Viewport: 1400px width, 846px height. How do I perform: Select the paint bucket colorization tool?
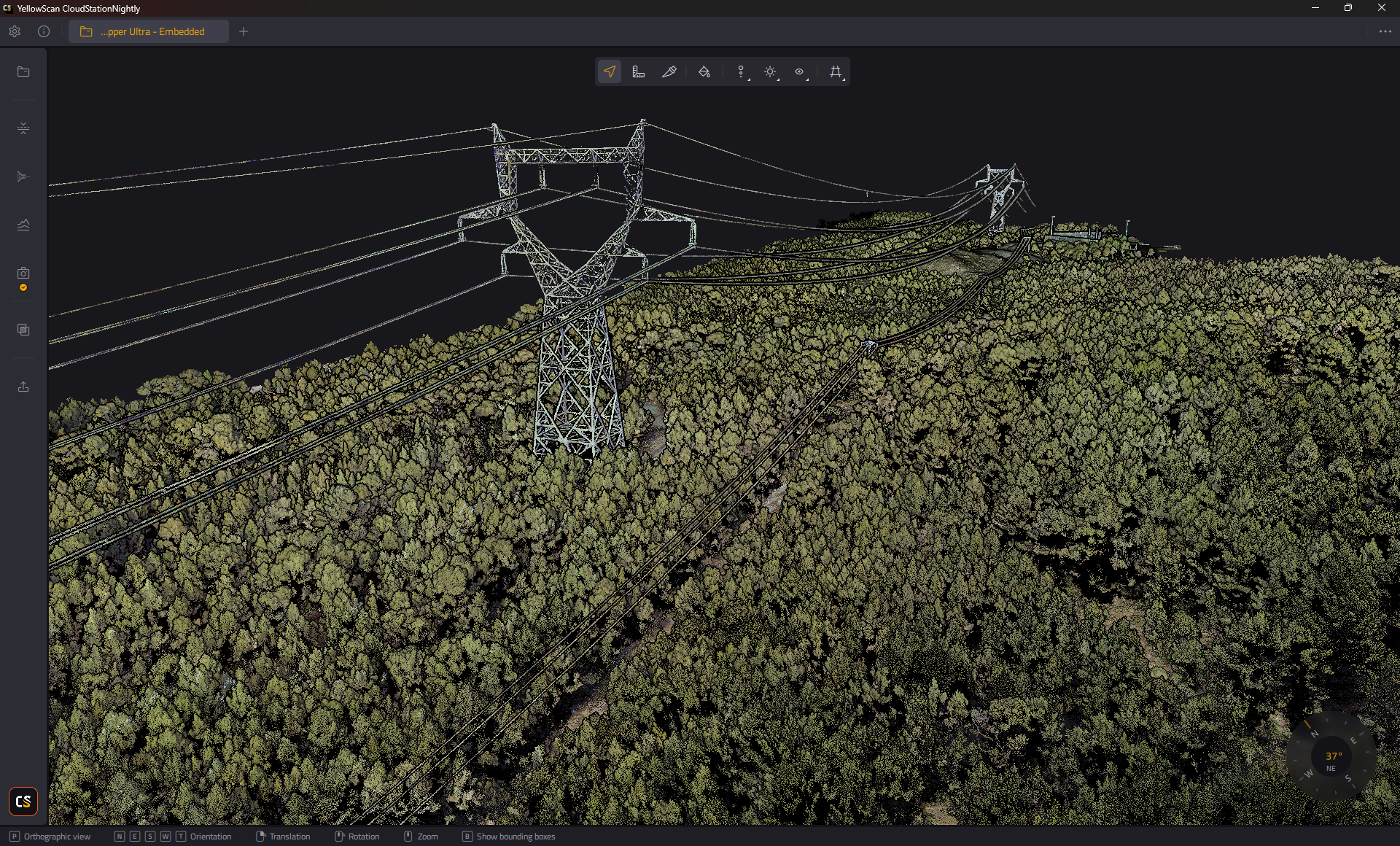tap(704, 71)
